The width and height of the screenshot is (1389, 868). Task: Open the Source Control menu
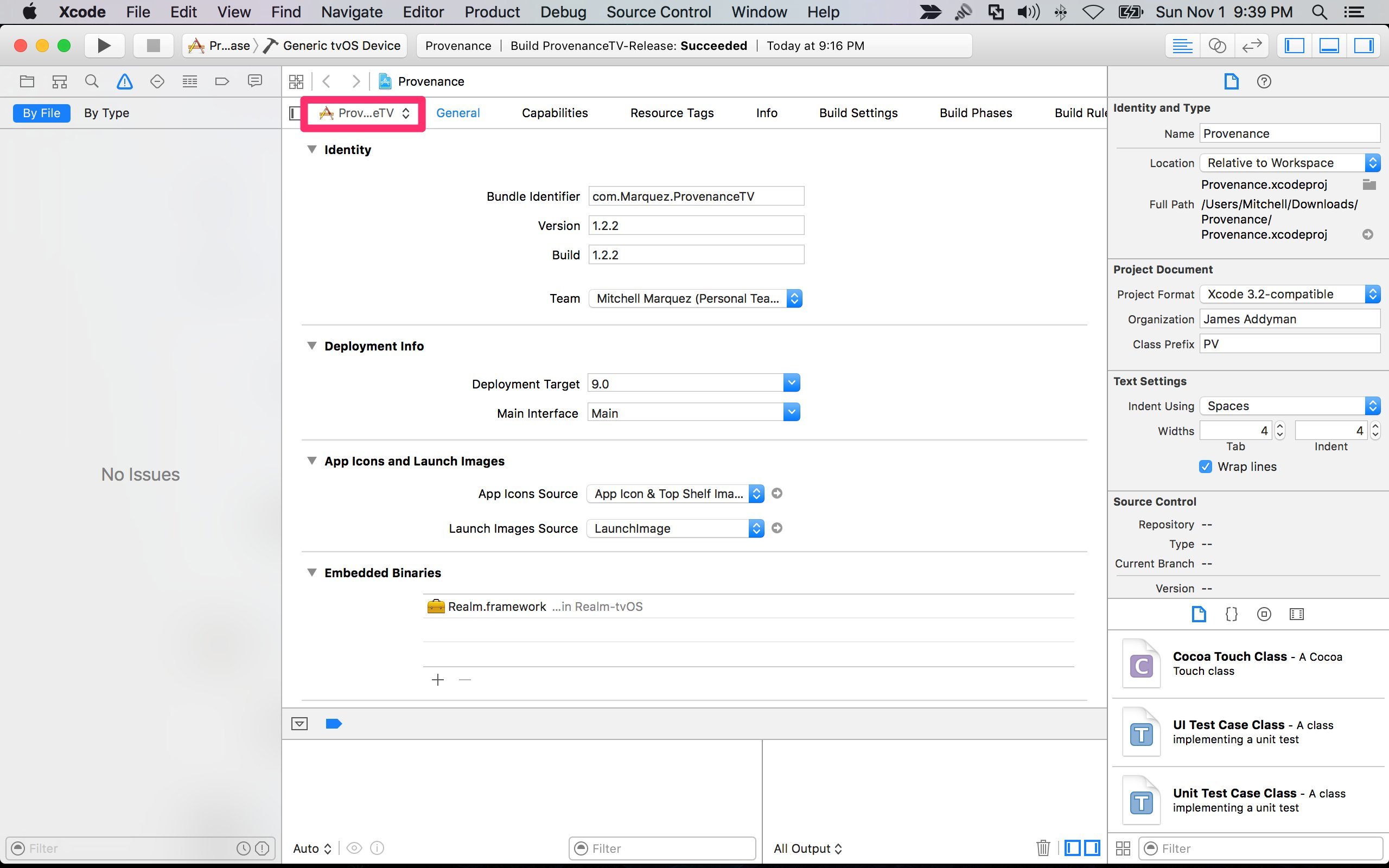point(658,12)
